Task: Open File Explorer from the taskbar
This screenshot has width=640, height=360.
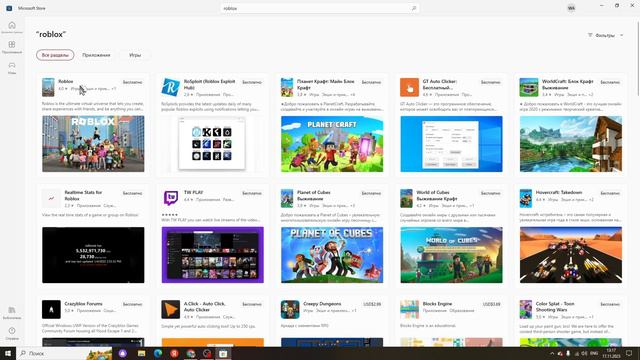Action: pos(141,353)
